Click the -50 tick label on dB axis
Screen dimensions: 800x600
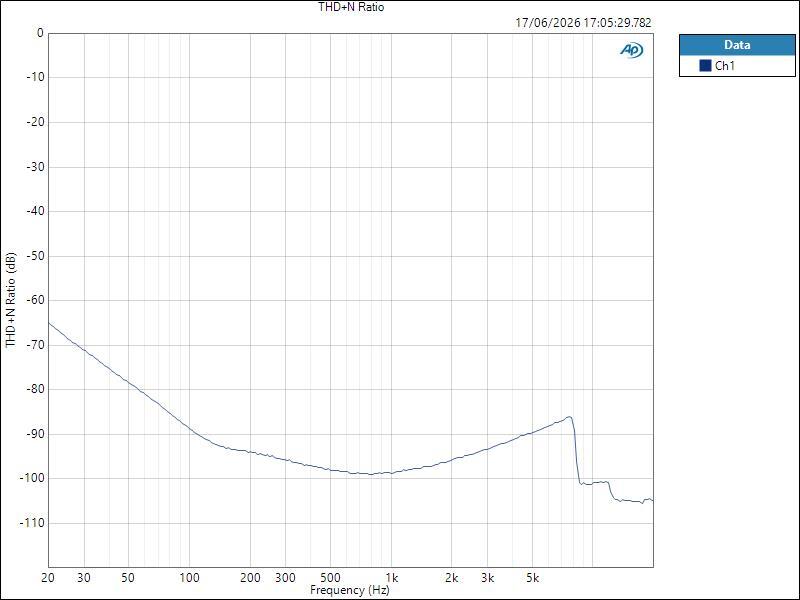[x=34, y=256]
